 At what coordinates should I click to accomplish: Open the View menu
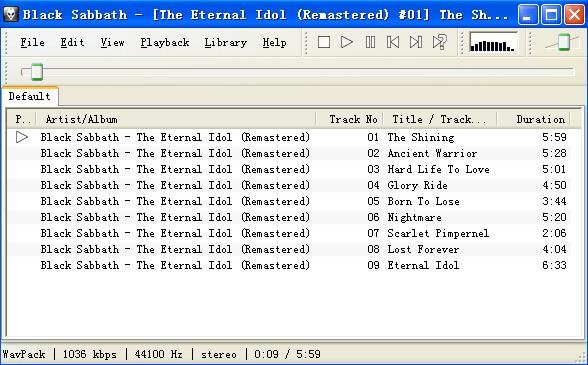[112, 42]
